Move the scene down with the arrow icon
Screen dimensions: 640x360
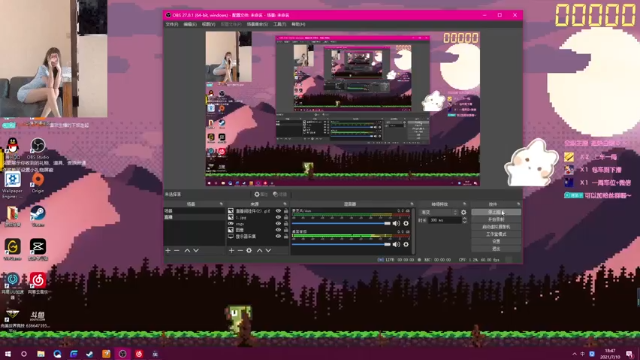[196, 250]
